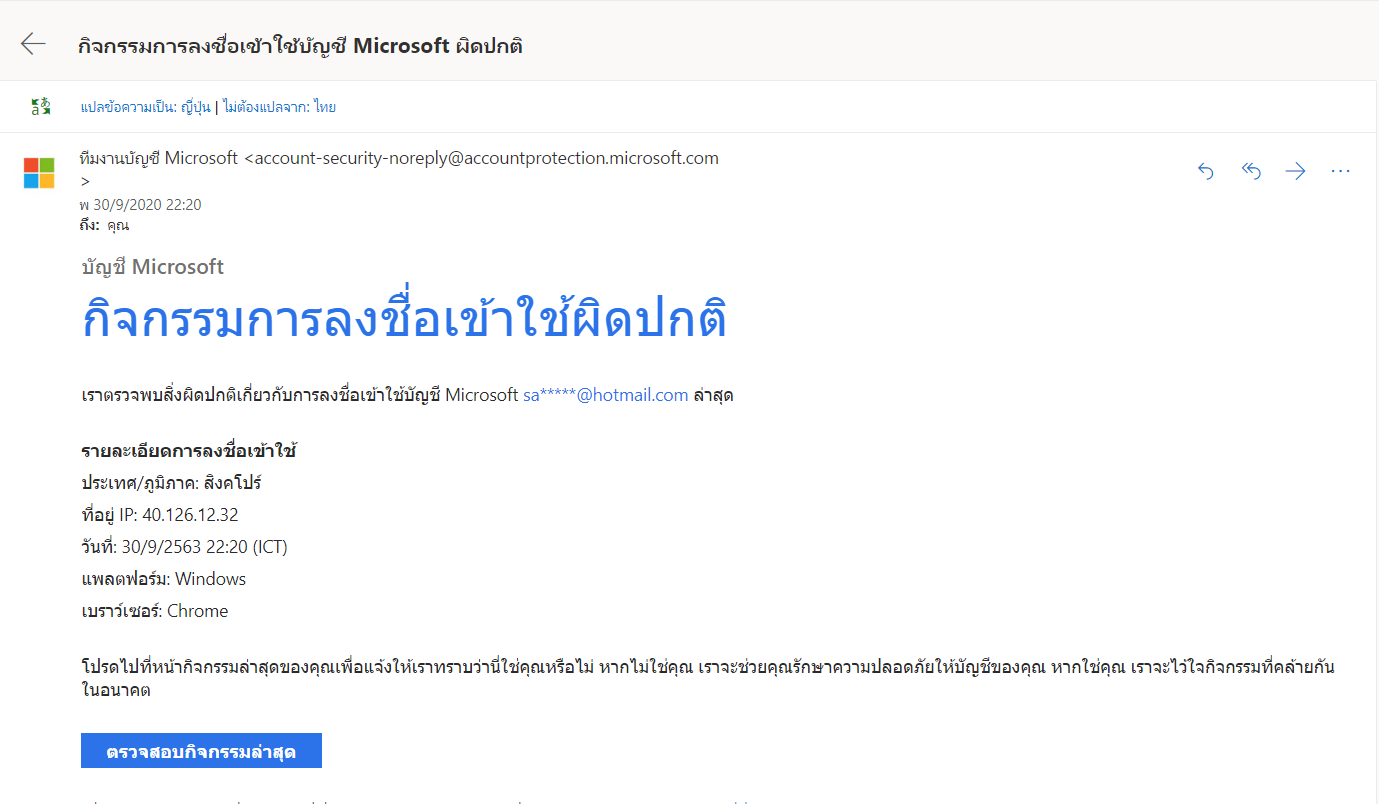
Task: Forward this email using the right arrow icon
Action: (x=1295, y=171)
